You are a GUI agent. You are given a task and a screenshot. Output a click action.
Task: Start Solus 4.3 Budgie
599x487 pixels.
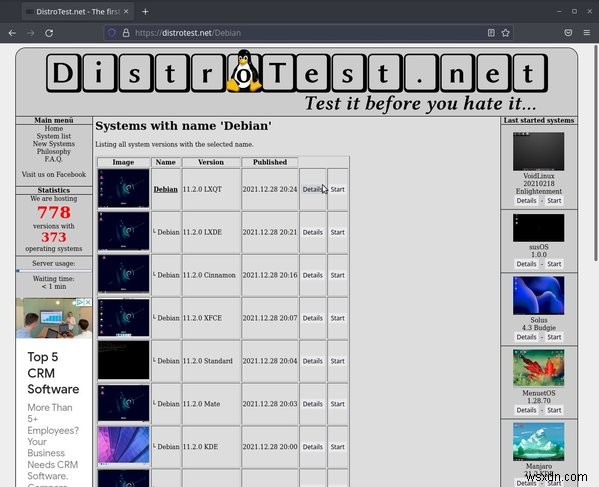tap(554, 337)
